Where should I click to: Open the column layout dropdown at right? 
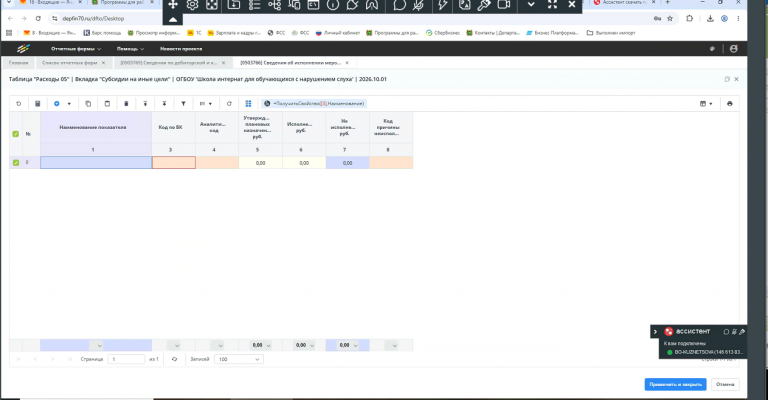[706, 104]
